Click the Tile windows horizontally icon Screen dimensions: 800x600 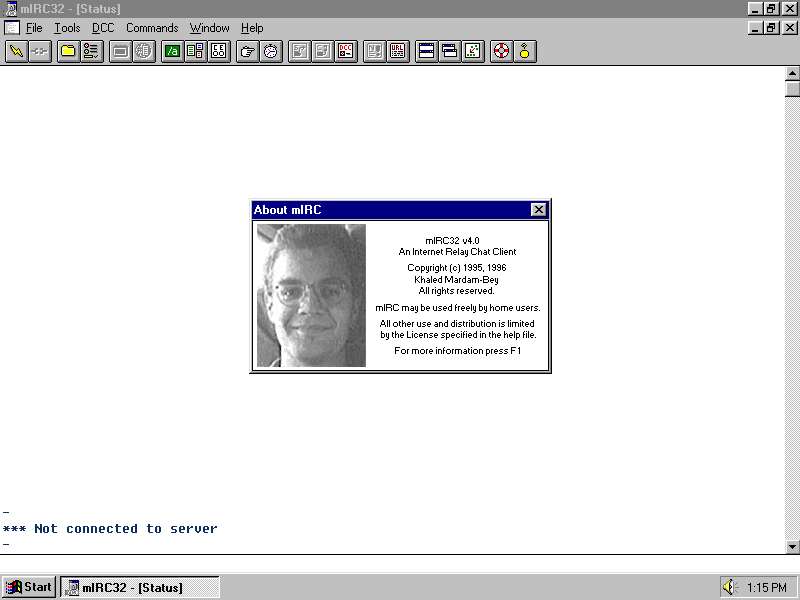click(427, 52)
